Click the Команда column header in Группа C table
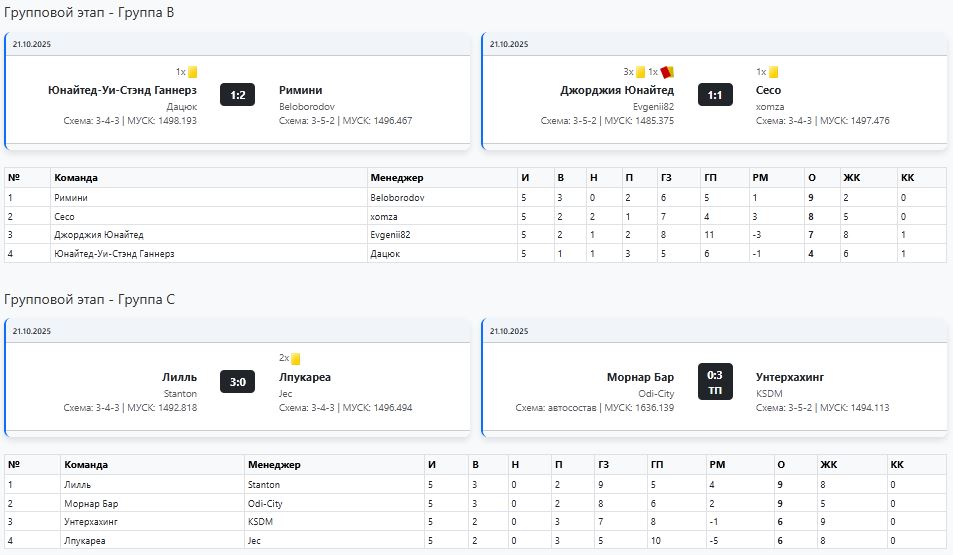 (86, 465)
